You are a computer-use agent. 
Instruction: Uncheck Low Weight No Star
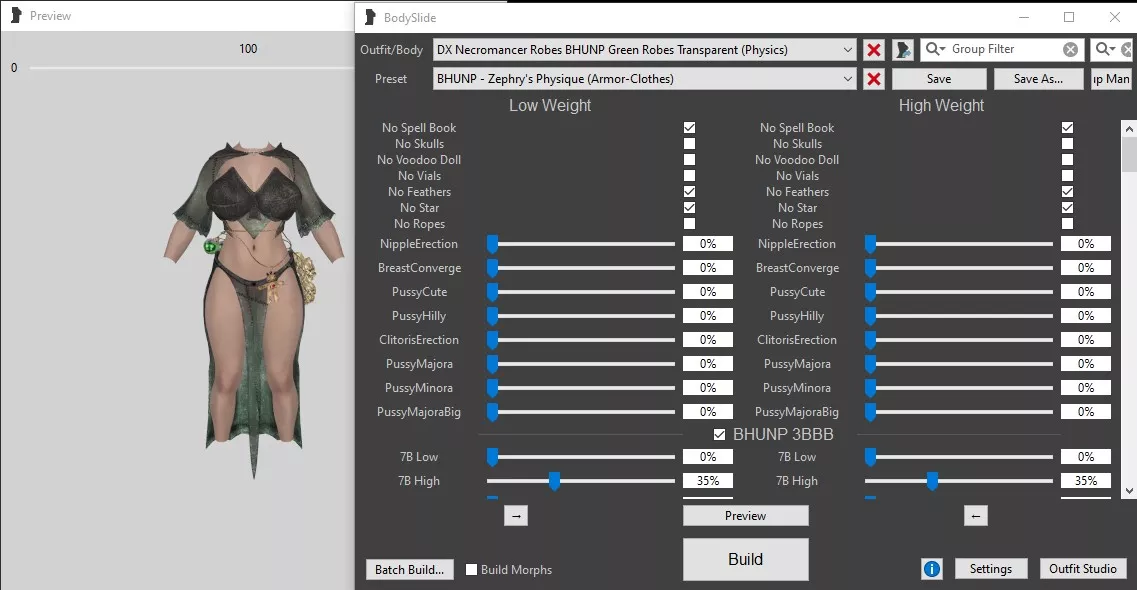click(x=689, y=207)
